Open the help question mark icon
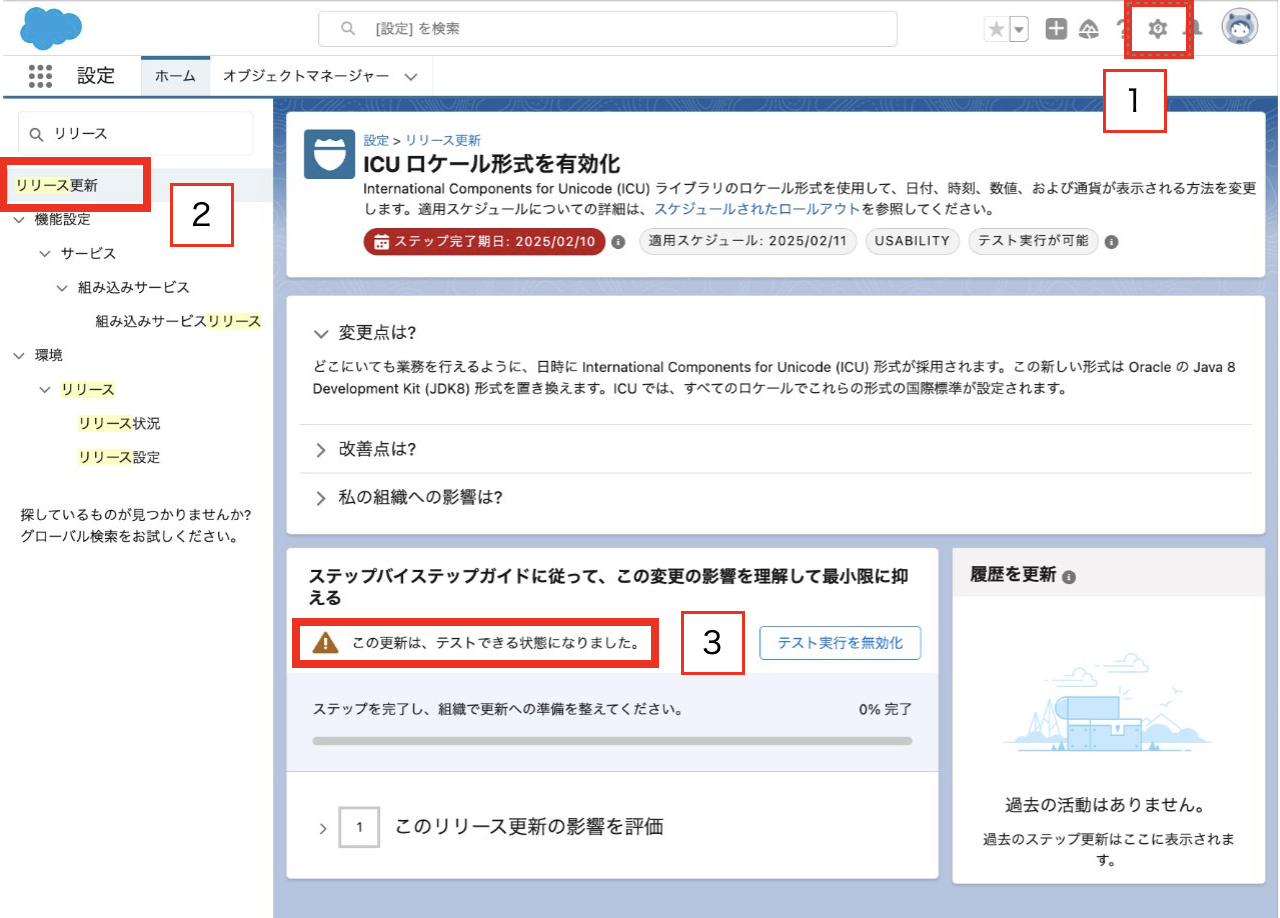The height and width of the screenshot is (918, 1280). coord(1120,29)
